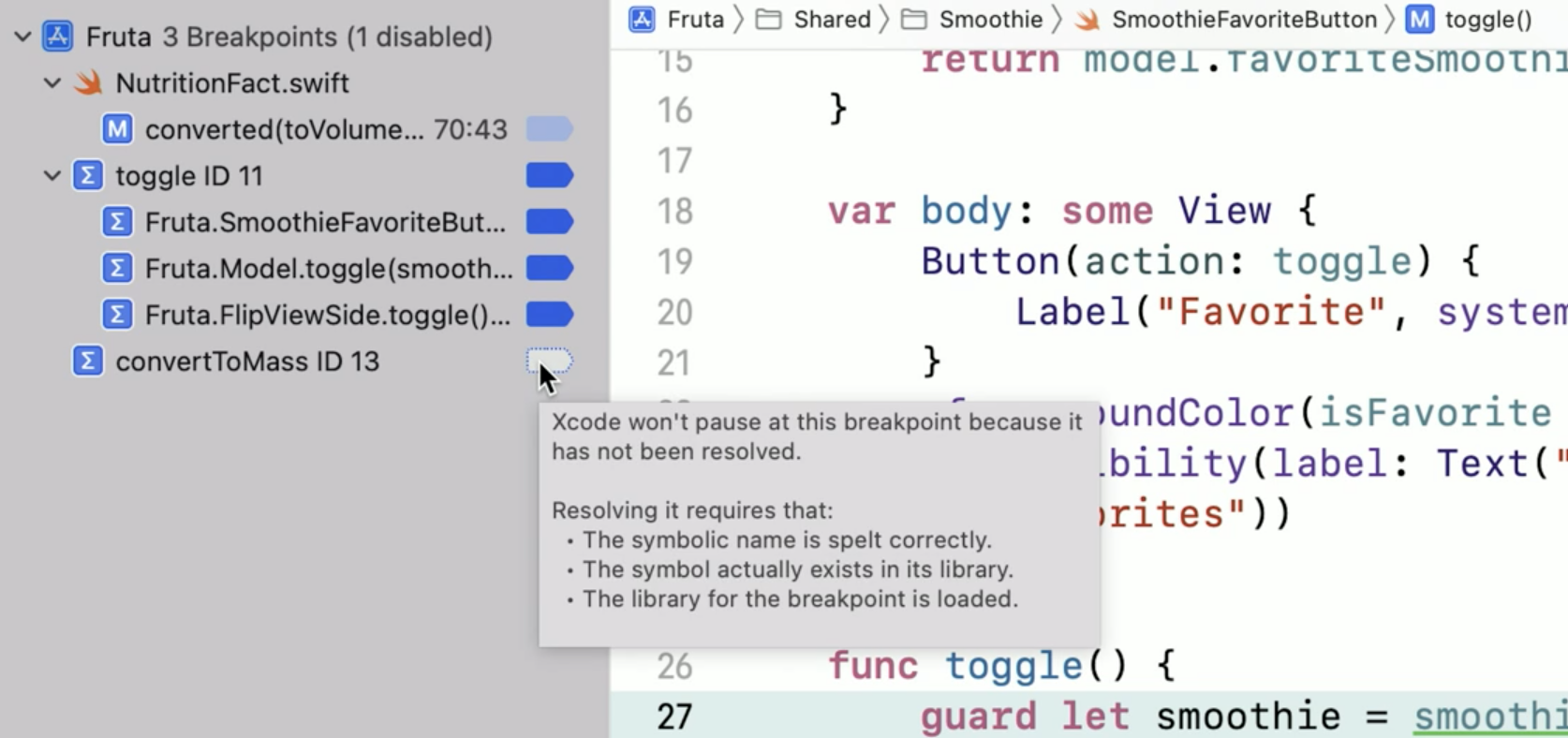Viewport: 1568px width, 738px height.
Task: Select Fruta.Model.toggle(smooth... row
Action: tap(304, 269)
